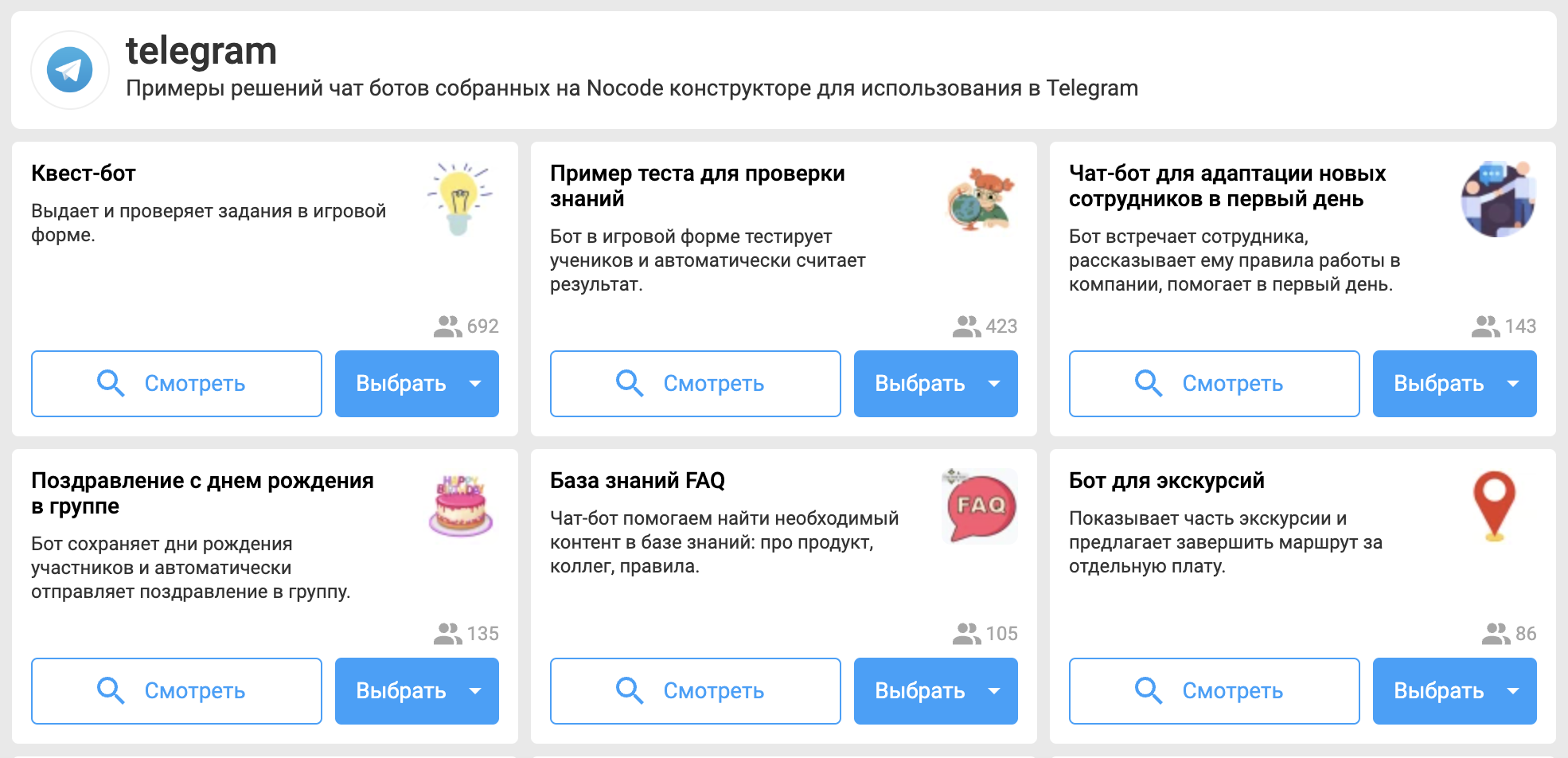Select Выбрать on the birthday greeting card

click(x=400, y=691)
